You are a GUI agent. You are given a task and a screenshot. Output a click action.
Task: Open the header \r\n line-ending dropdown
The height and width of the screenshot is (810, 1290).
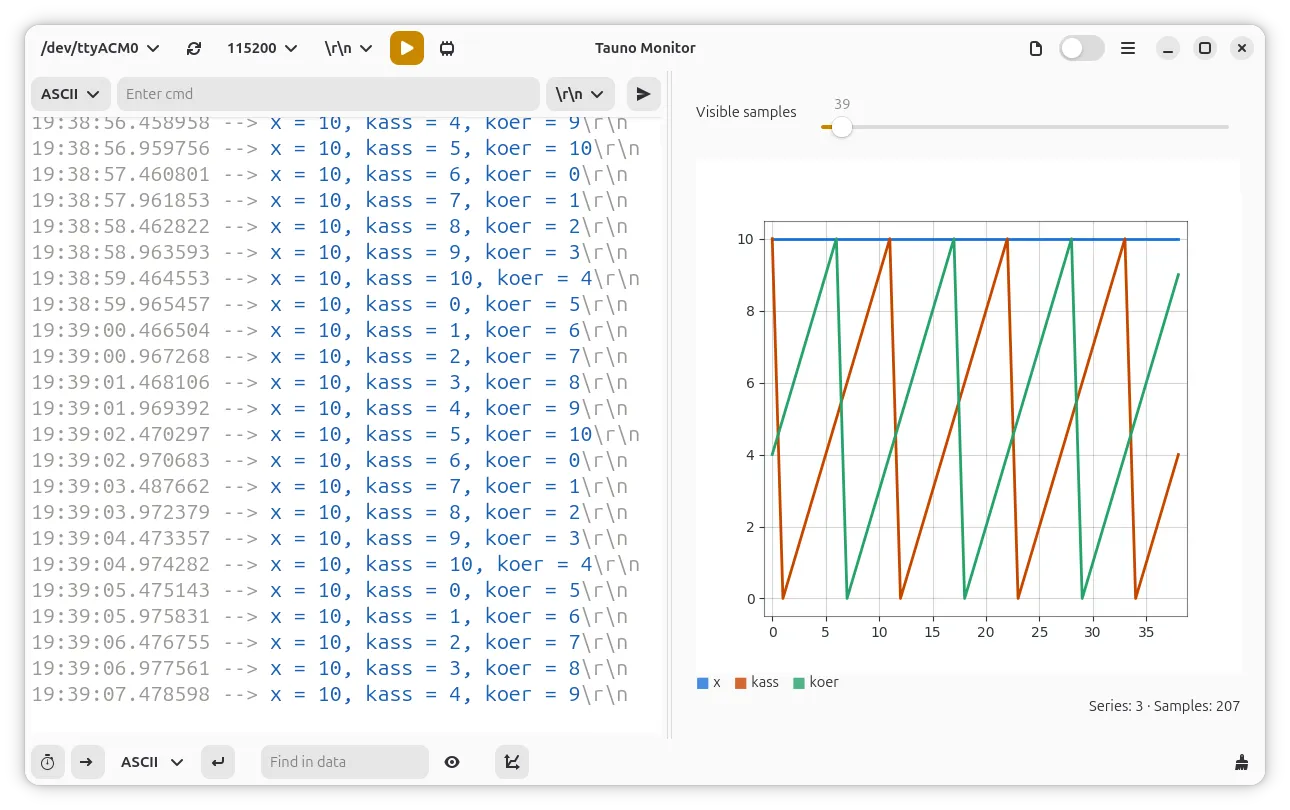click(x=348, y=48)
